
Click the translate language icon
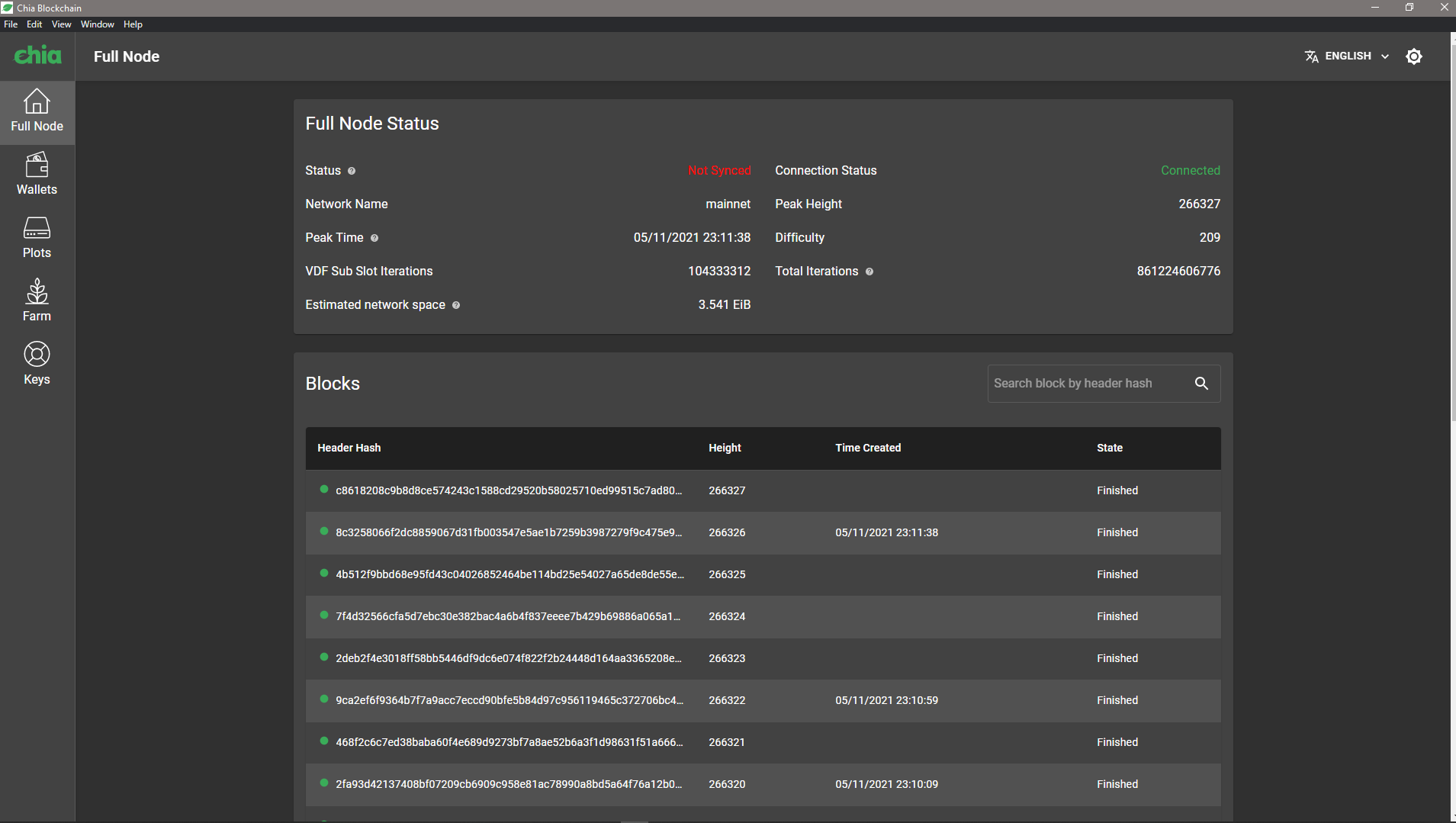click(x=1311, y=56)
